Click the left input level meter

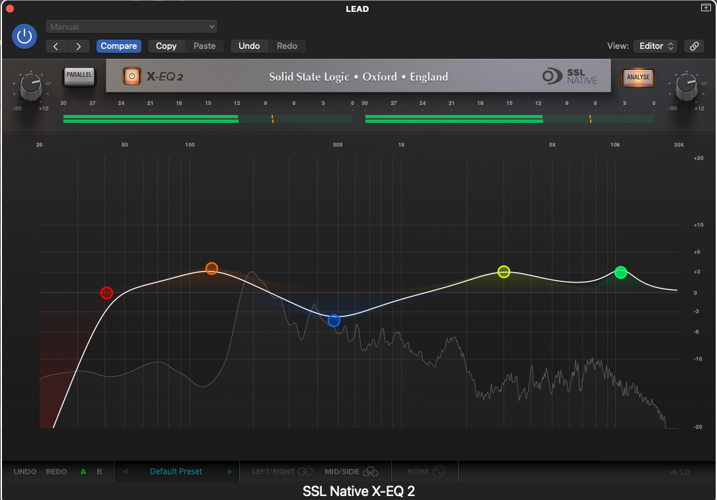[x=208, y=119]
